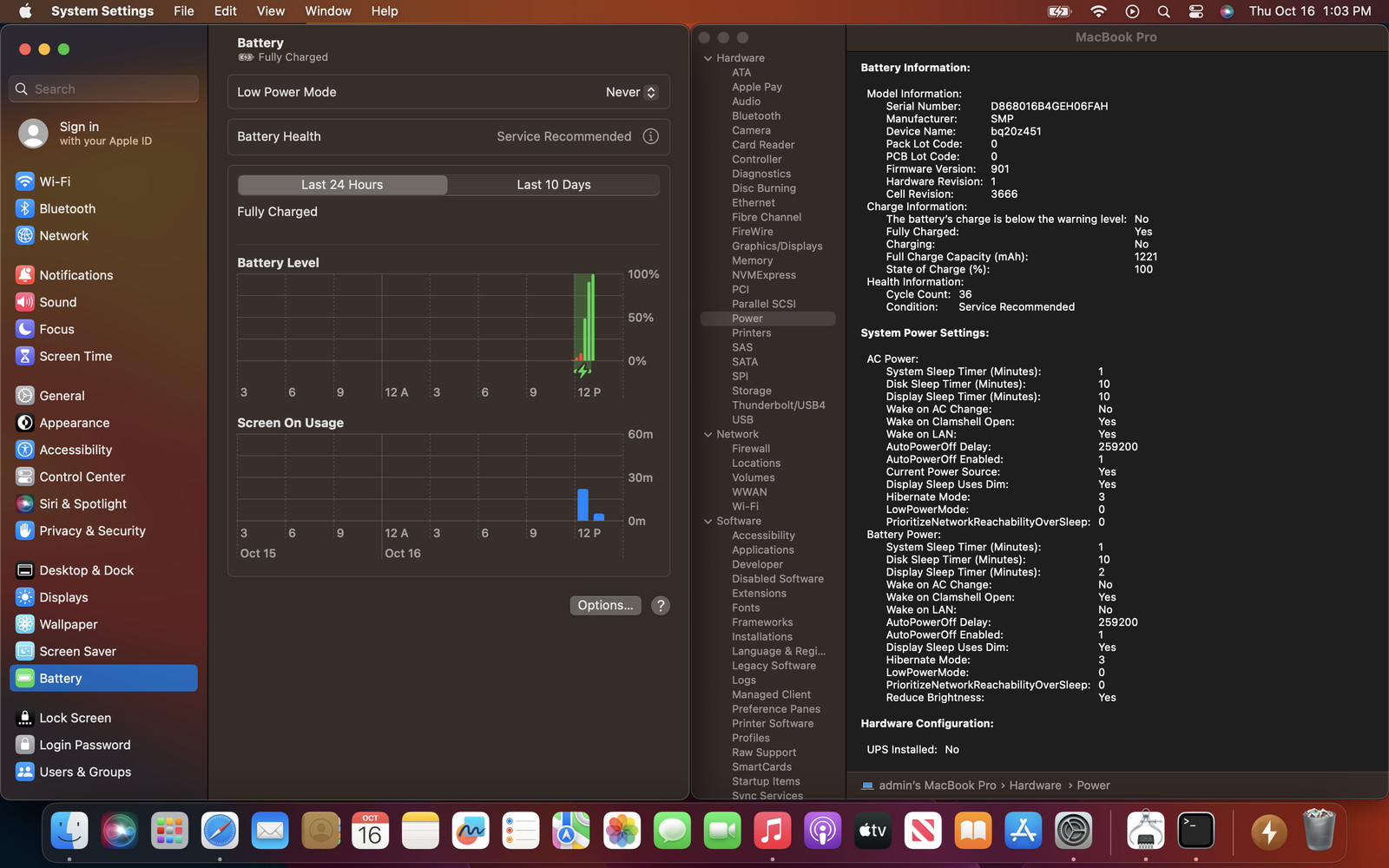Open the Low Power Mode dropdown
The width and height of the screenshot is (1389, 868).
(x=631, y=92)
